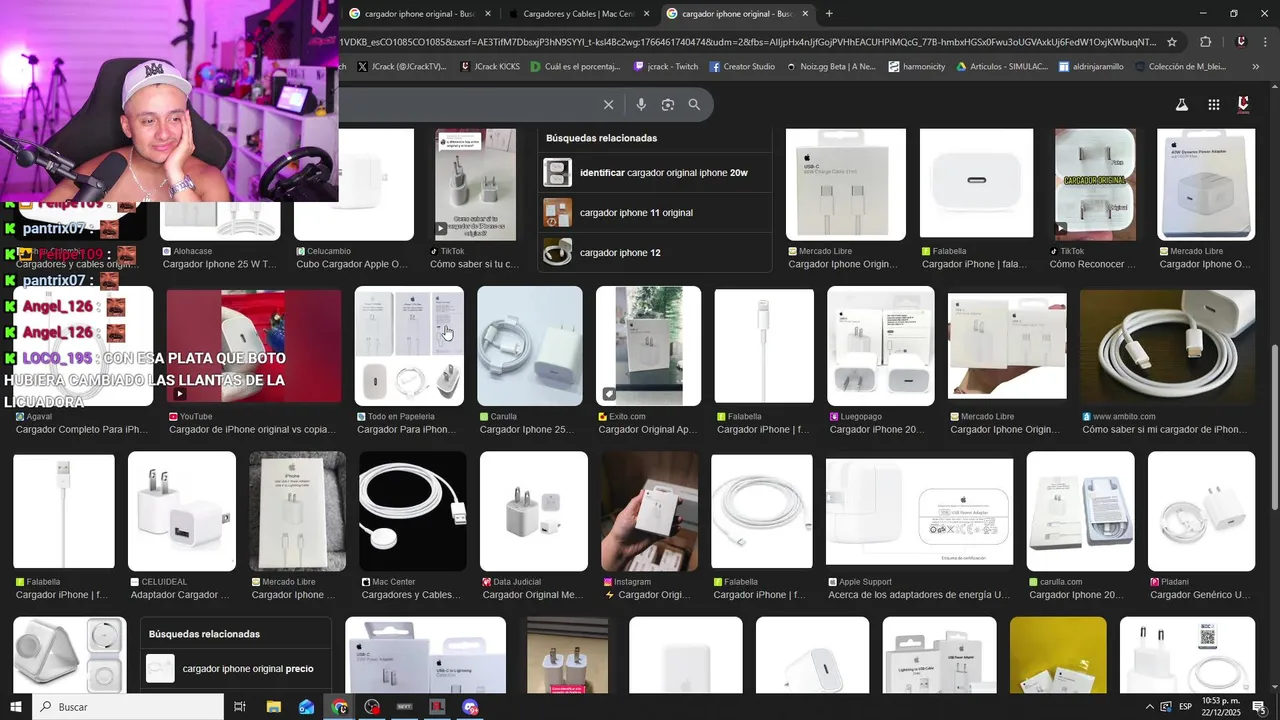Open aldrinjaramillo bookmark
The image size is (1280, 720).
pyautogui.click(x=1091, y=67)
